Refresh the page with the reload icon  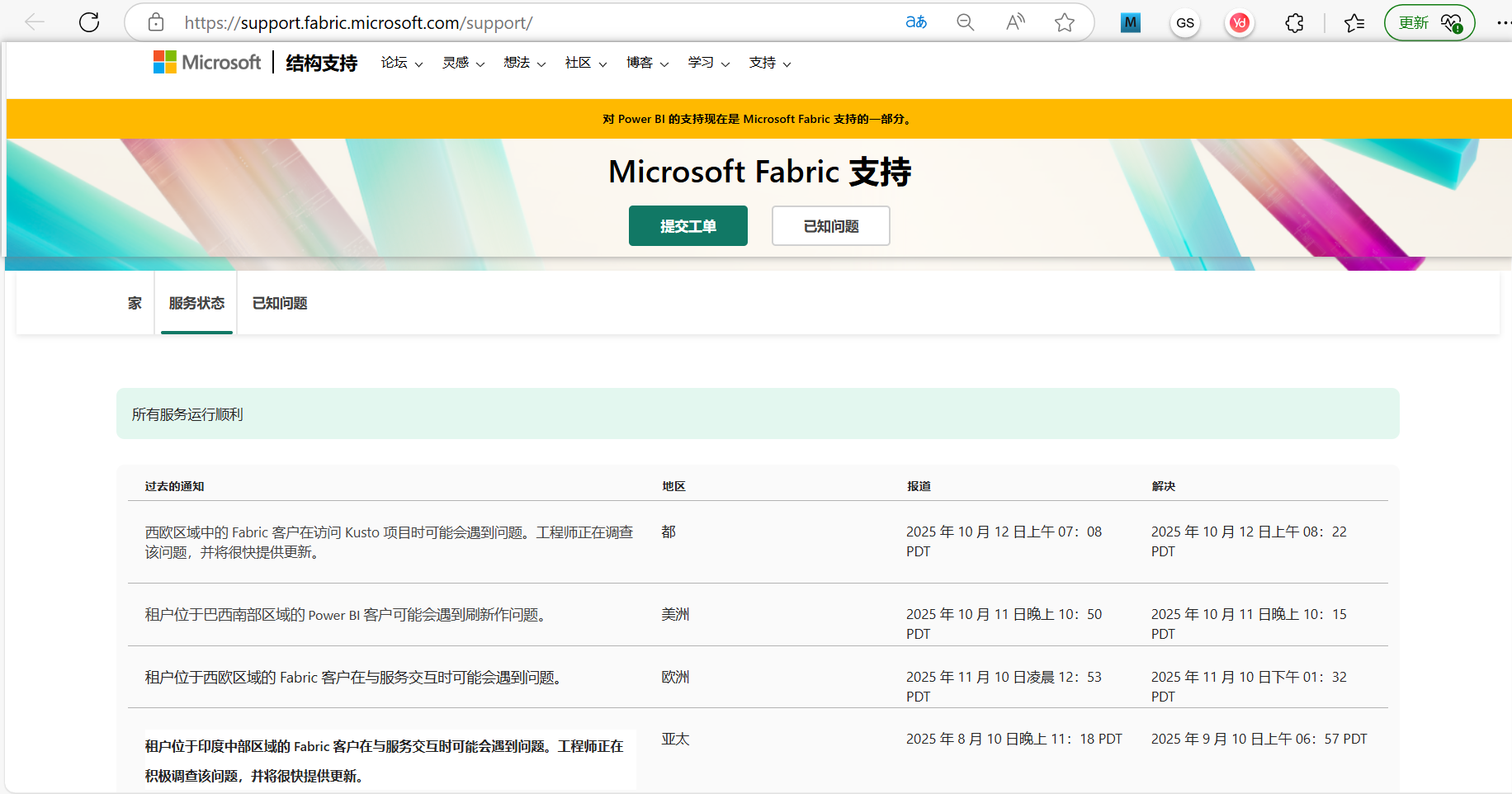click(x=89, y=22)
